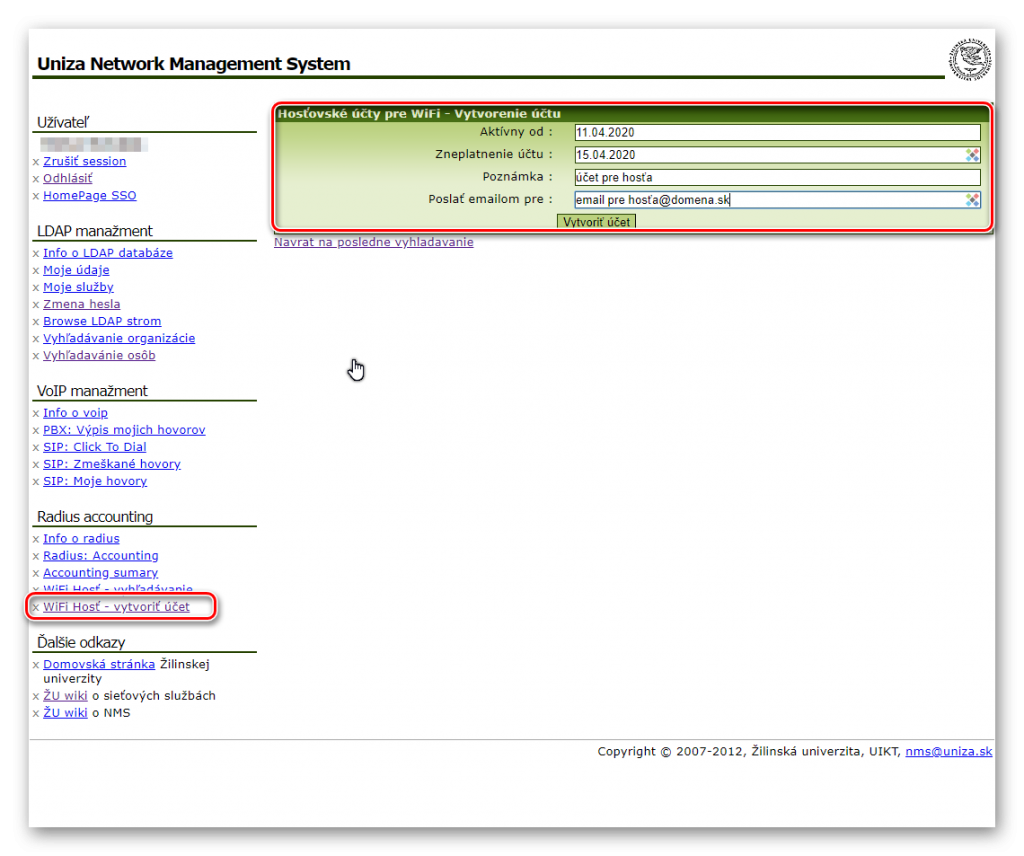The width and height of the screenshot is (1024, 856).
Task: Click the Aktívny od label
Action: point(516,132)
